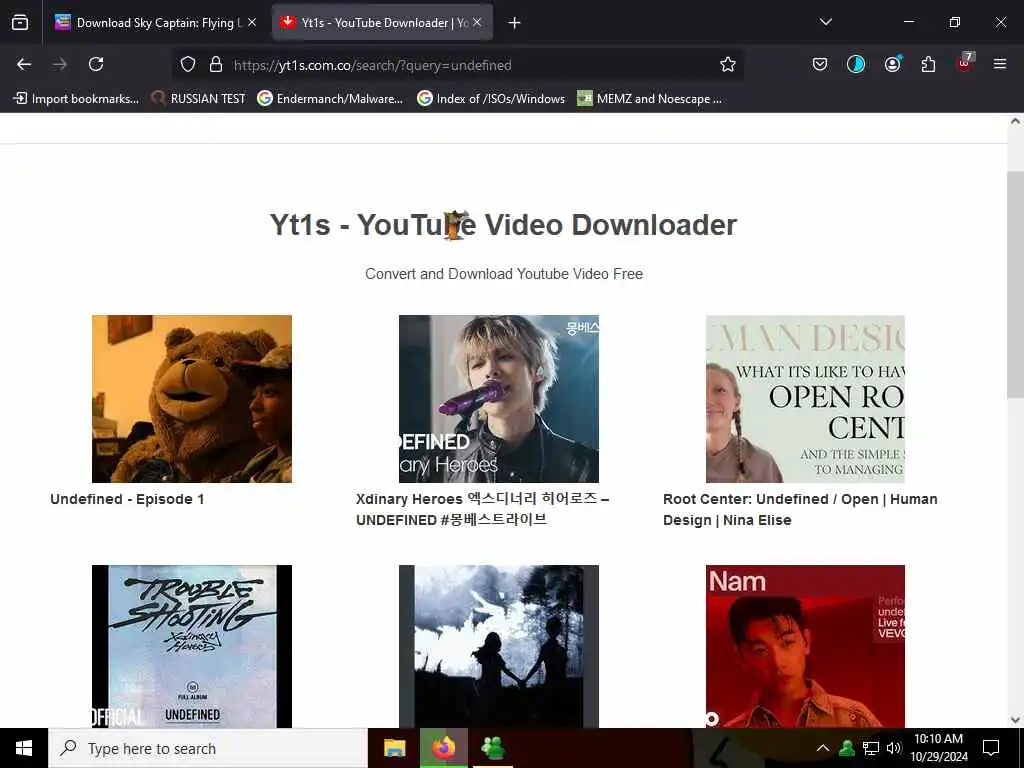This screenshot has width=1024, height=768.
Task: Click the Type here to search box
Action: pos(208,748)
